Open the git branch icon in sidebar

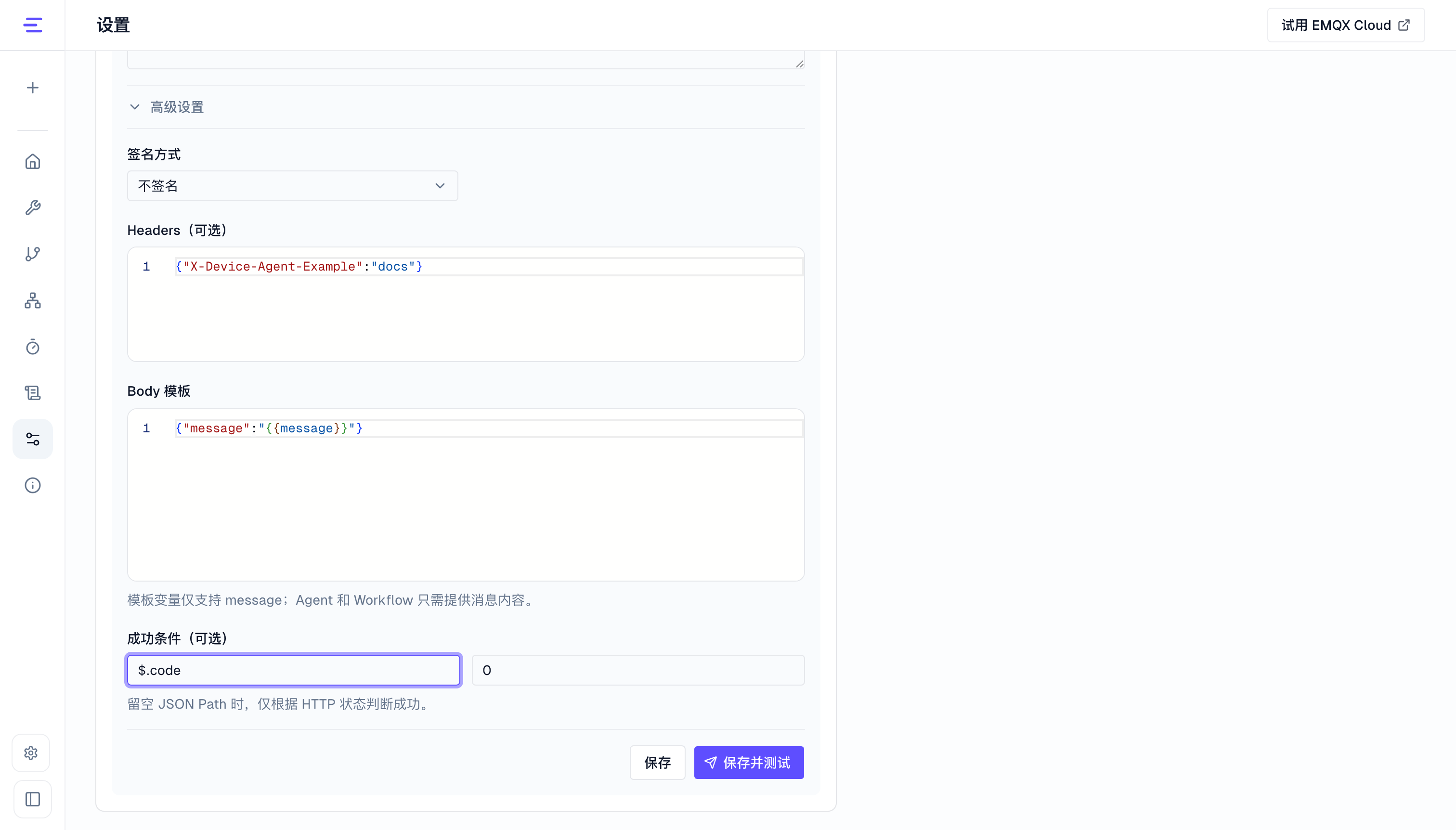[32, 254]
